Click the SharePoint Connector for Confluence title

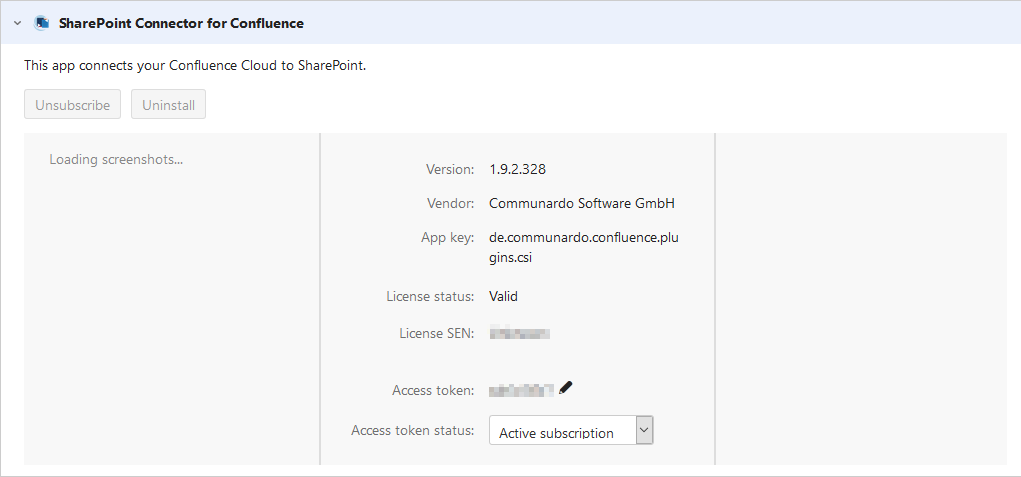coord(181,22)
